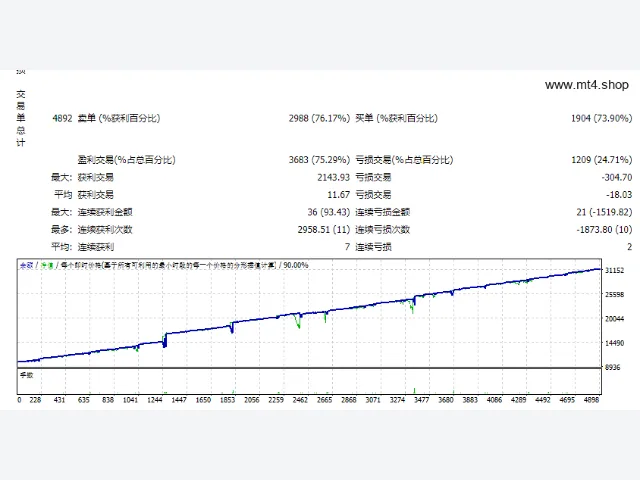
Task: Click the x-axis label 228
Action: coord(35,400)
